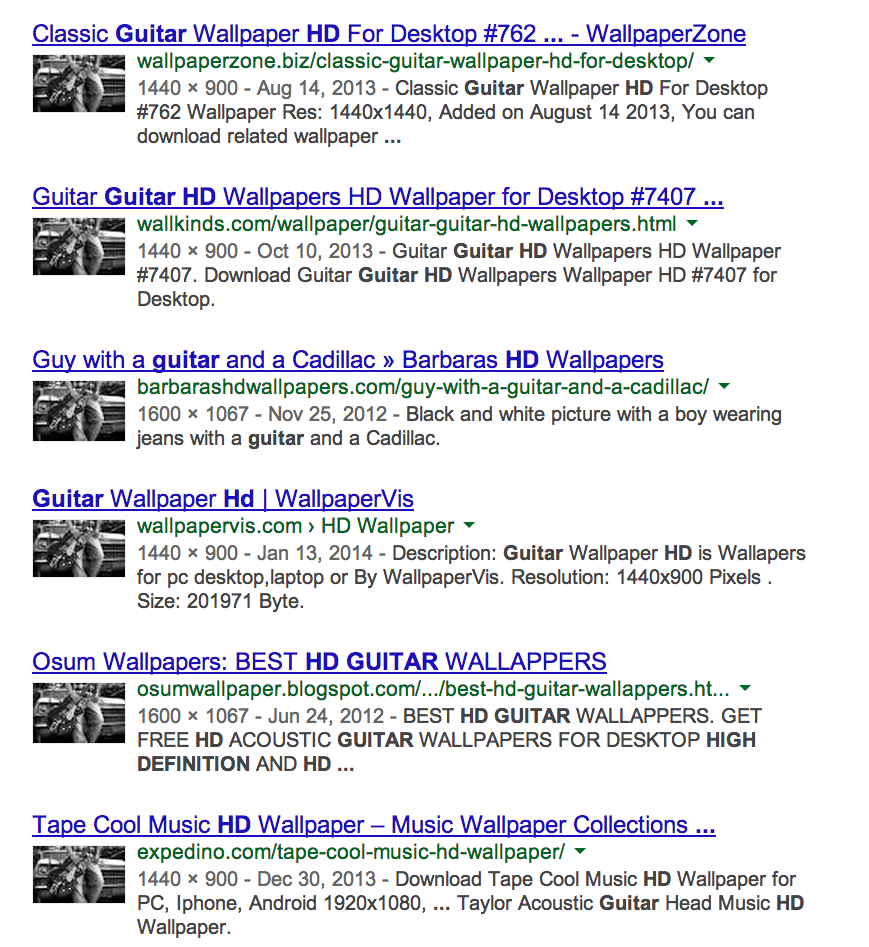
Task: Click thumbnail beside the WallpaperVis result
Action: 79,548
